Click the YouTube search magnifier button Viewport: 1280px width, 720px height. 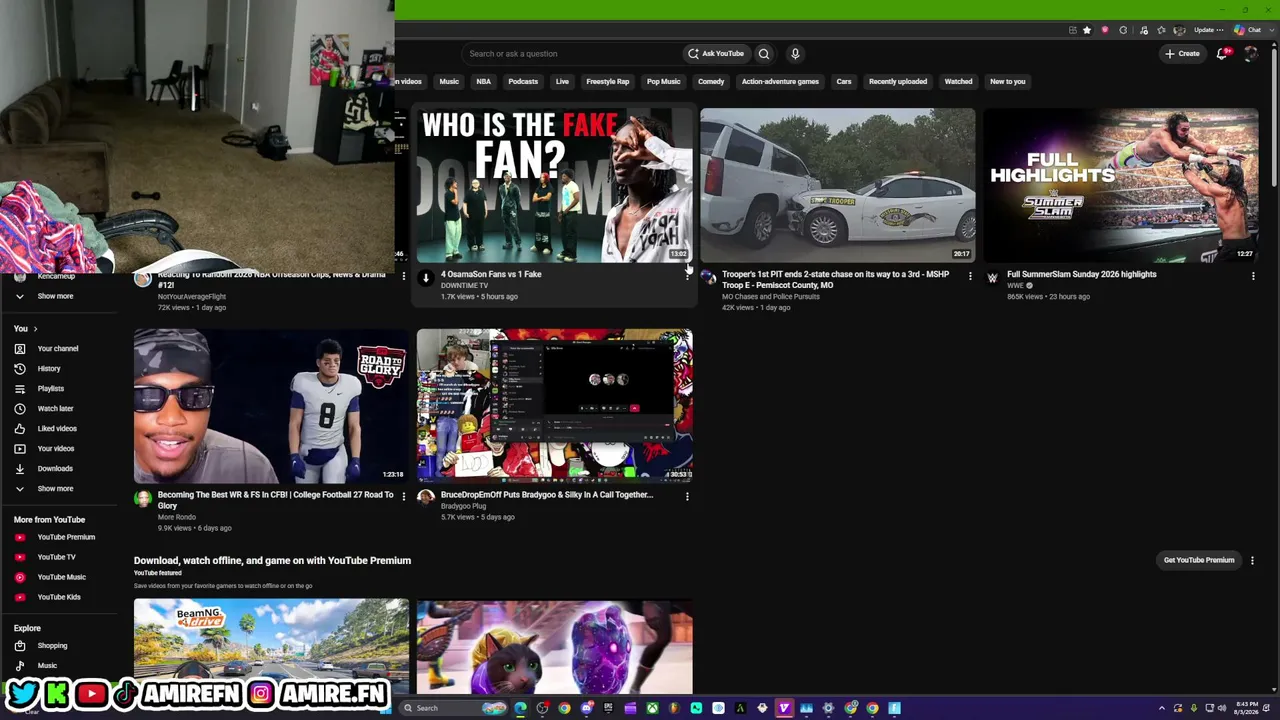pos(764,54)
